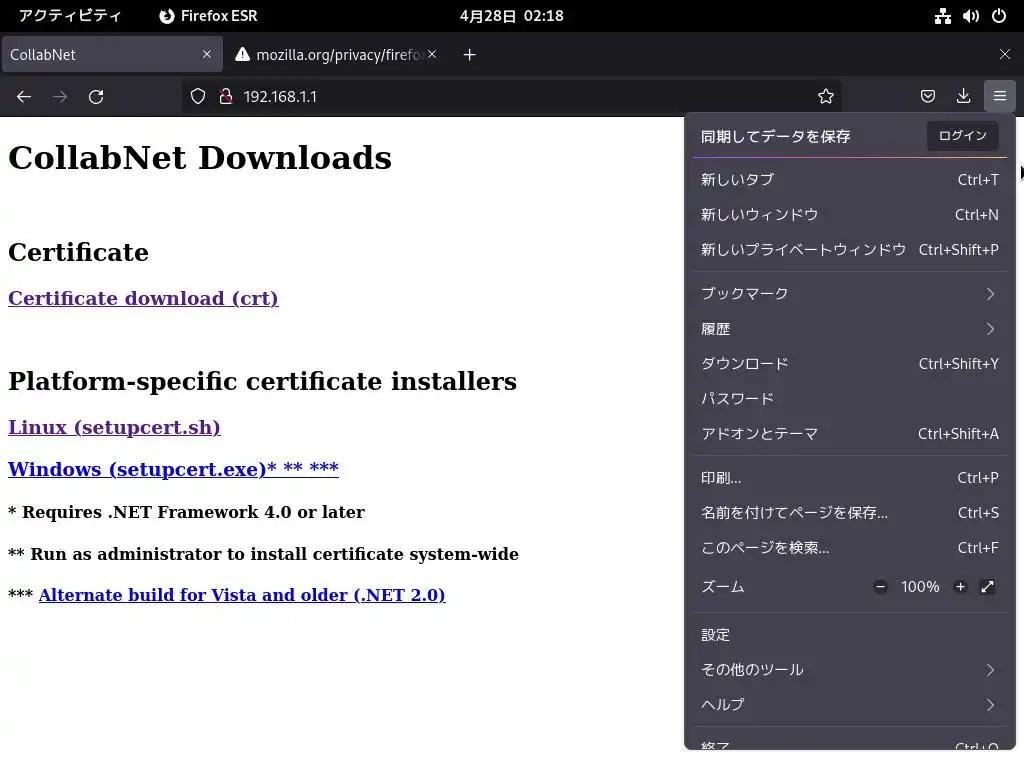Click the ログイン button
Viewport: 1024px width, 768px height.
click(962, 136)
